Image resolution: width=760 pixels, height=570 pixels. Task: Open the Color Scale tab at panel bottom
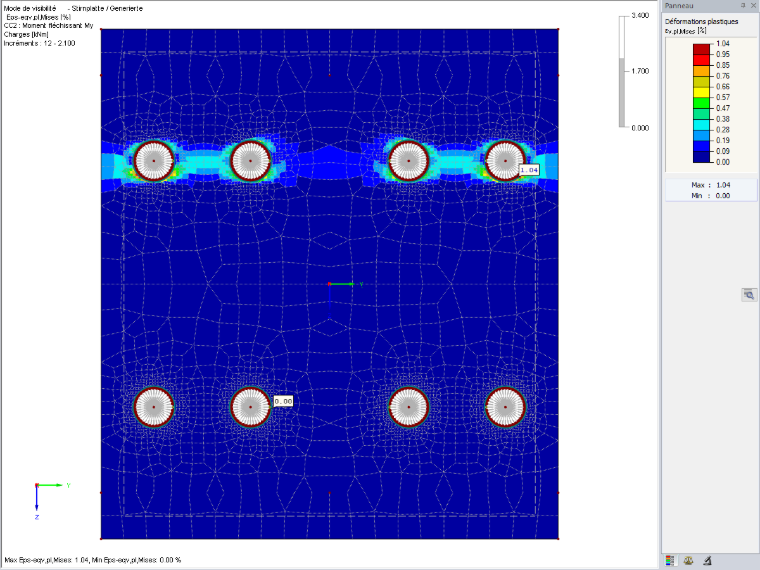[669, 561]
